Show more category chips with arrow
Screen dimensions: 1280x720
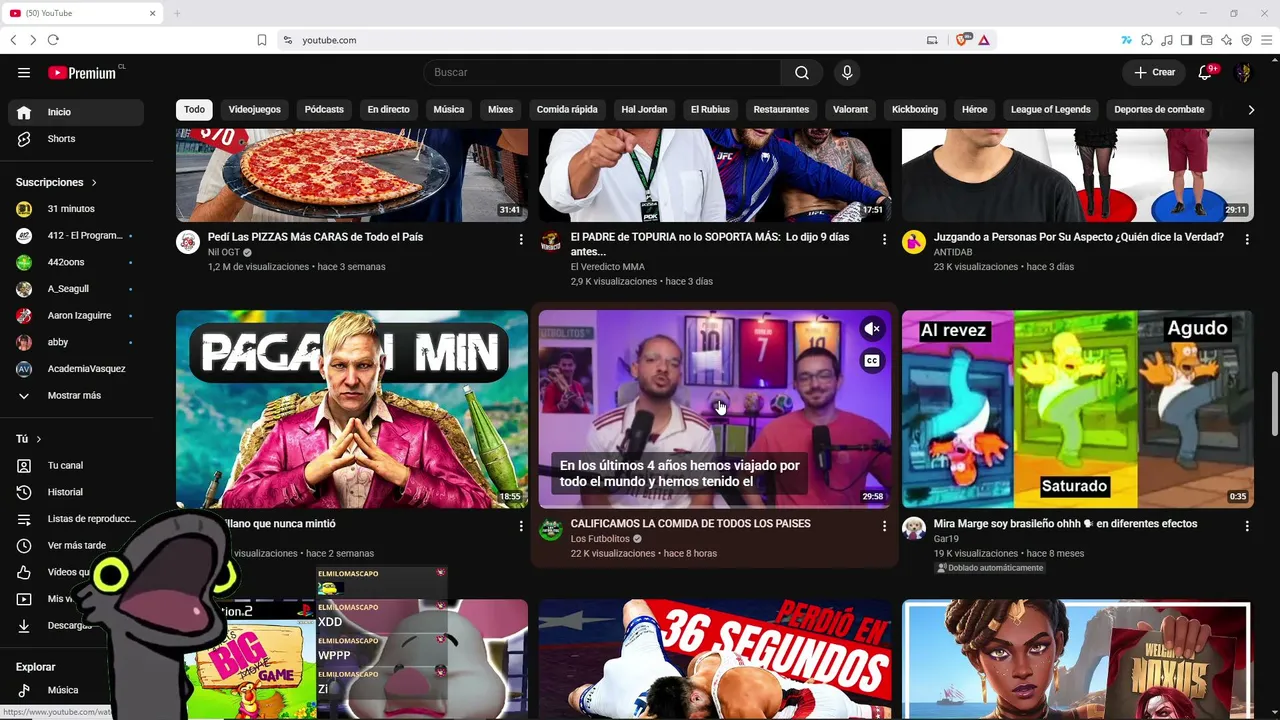[x=1251, y=110]
